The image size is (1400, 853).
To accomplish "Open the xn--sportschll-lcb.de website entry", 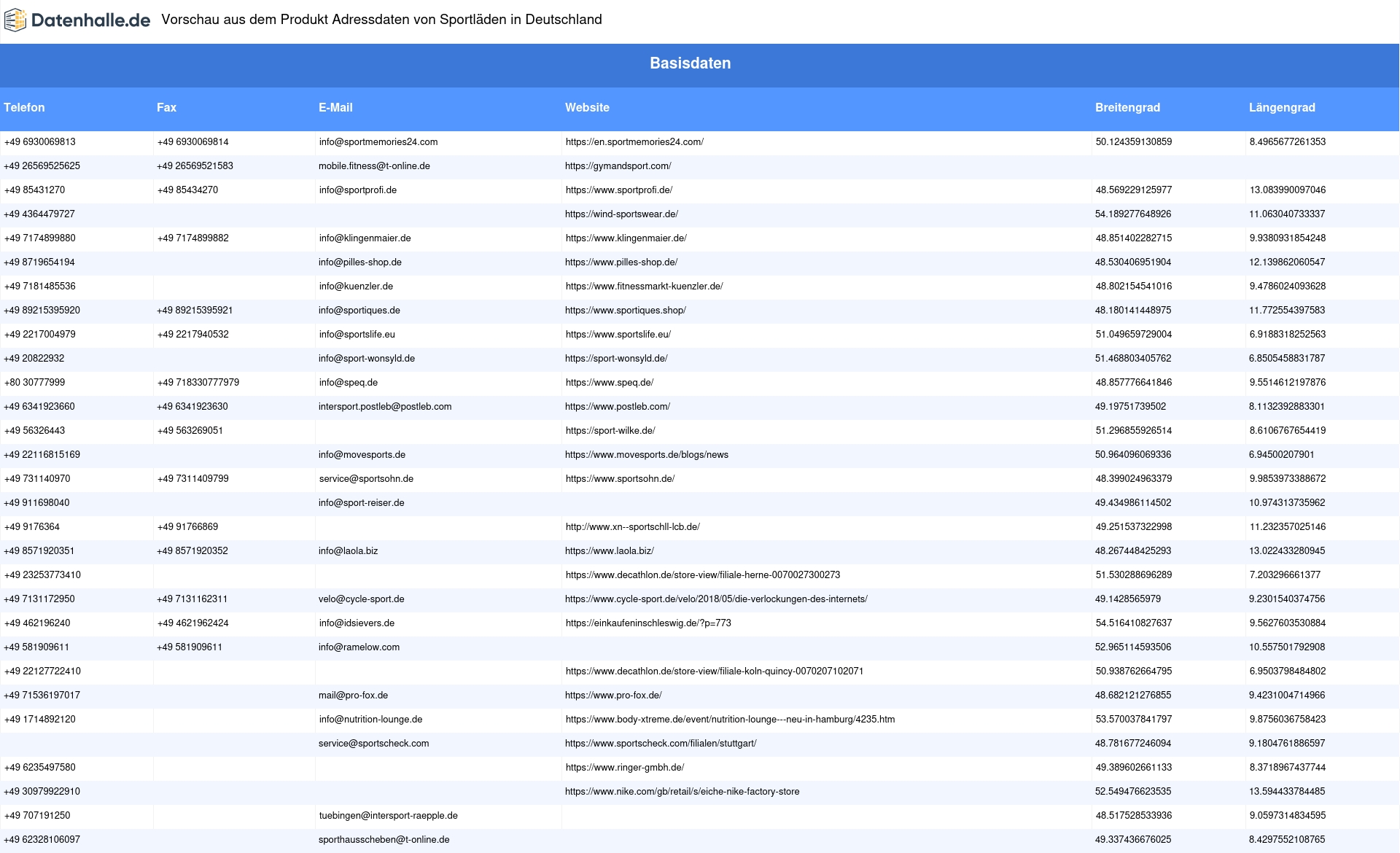I will [632, 527].
